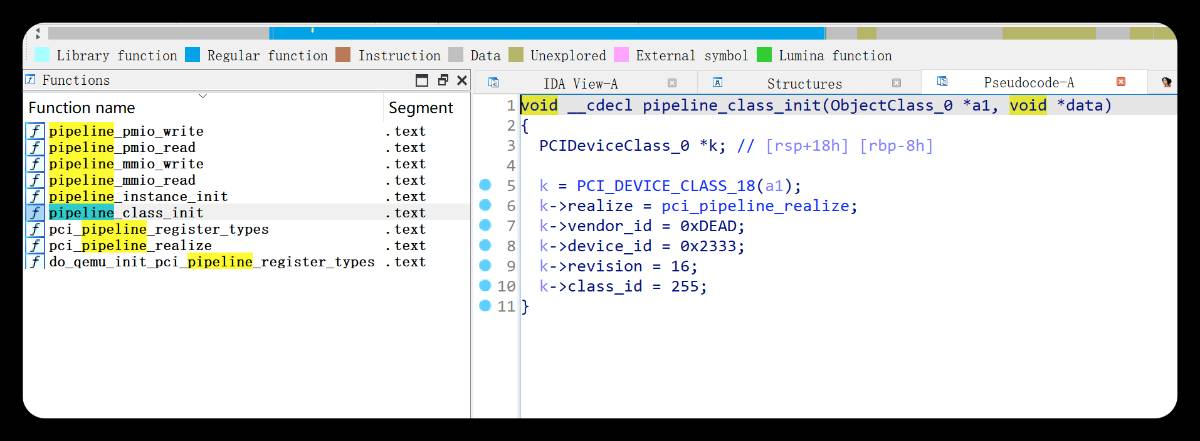Select pipeline_class_init function row
Image resolution: width=1200 pixels, height=441 pixels.
(246, 212)
